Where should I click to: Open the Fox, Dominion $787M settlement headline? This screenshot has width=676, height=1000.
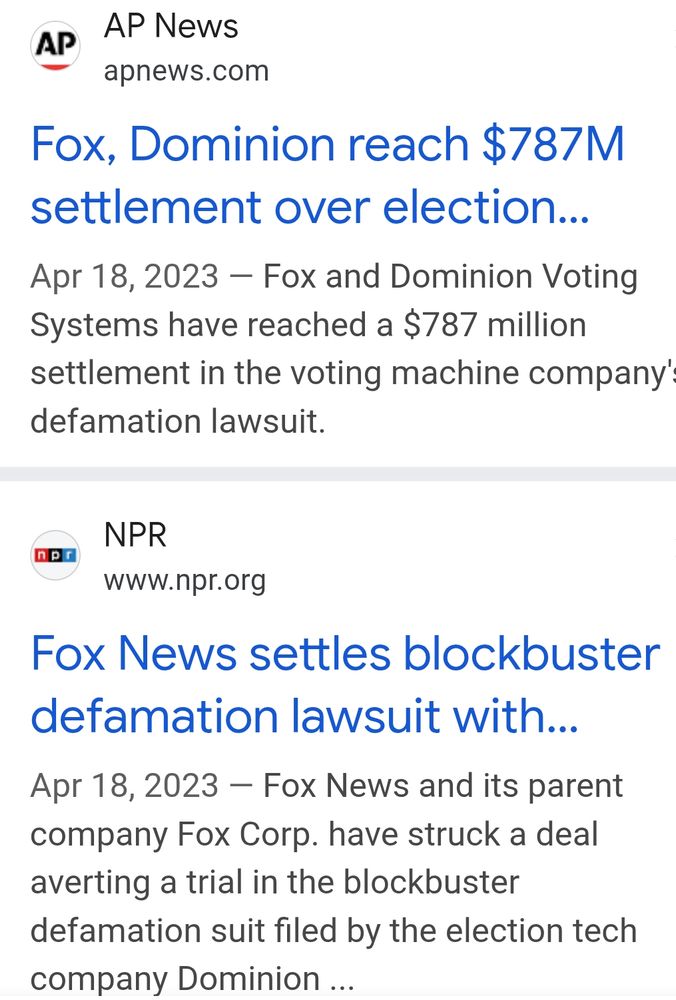327,175
